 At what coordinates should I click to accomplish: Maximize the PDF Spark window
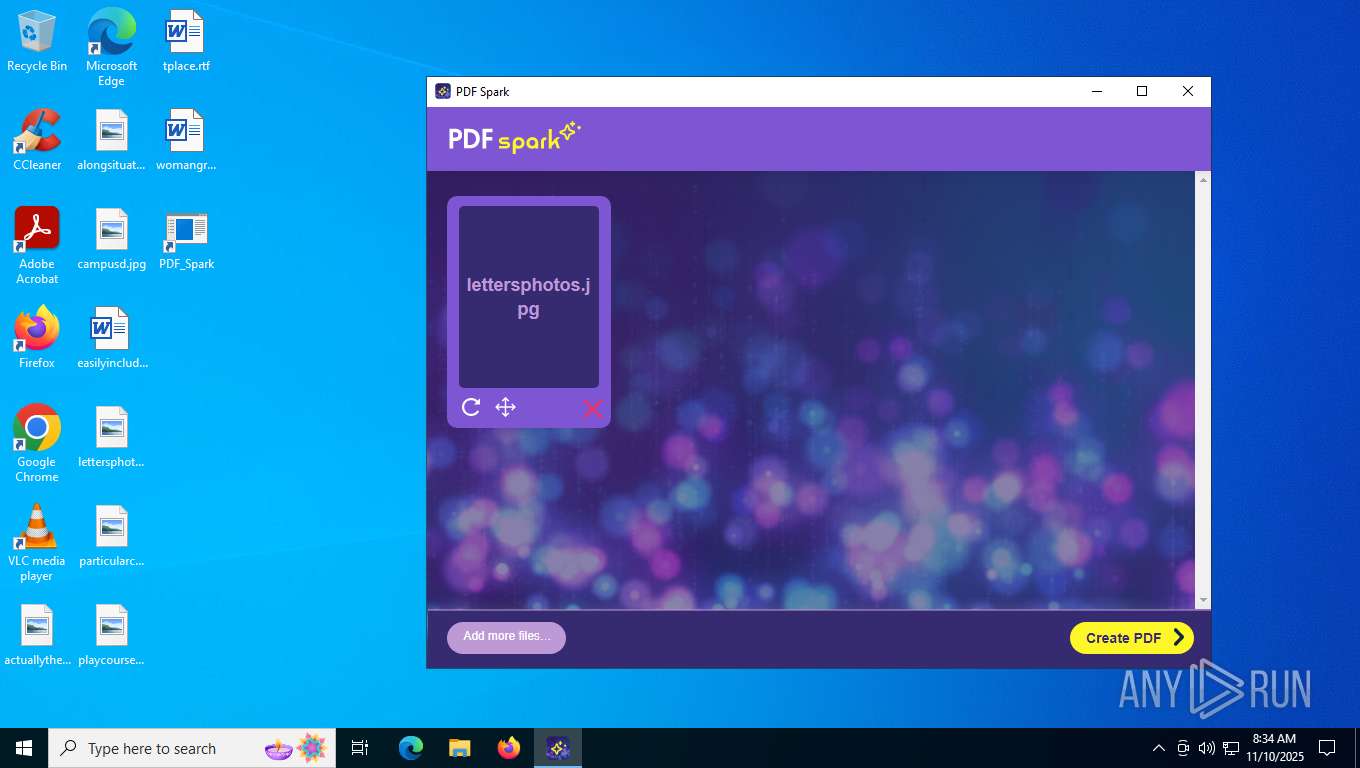(1142, 91)
